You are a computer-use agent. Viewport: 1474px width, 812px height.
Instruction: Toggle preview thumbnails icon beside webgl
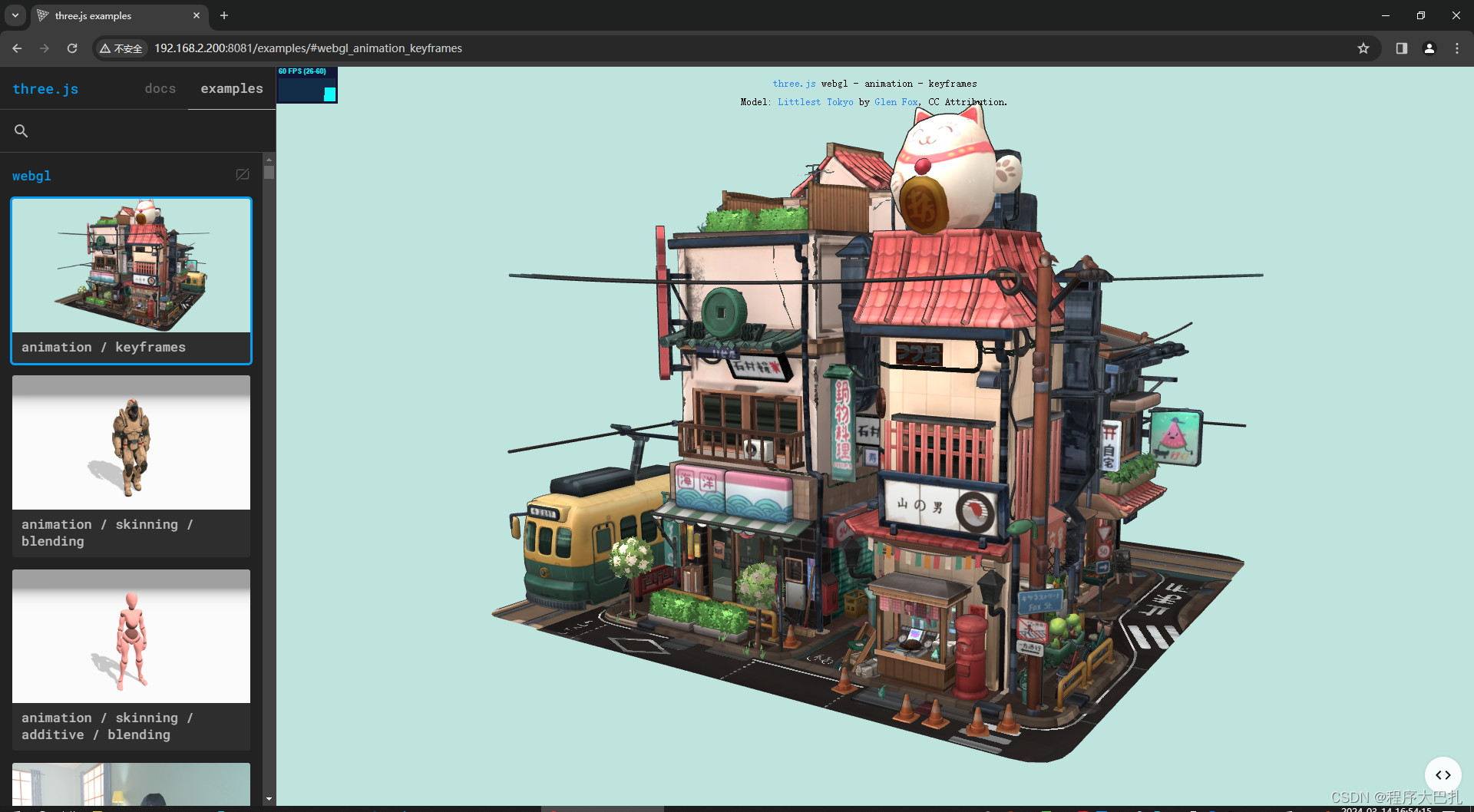coord(243,175)
